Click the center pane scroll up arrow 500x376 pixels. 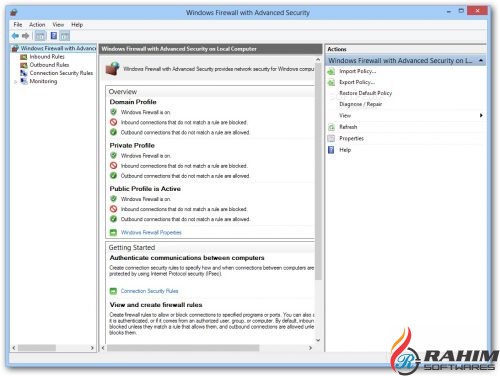point(318,59)
